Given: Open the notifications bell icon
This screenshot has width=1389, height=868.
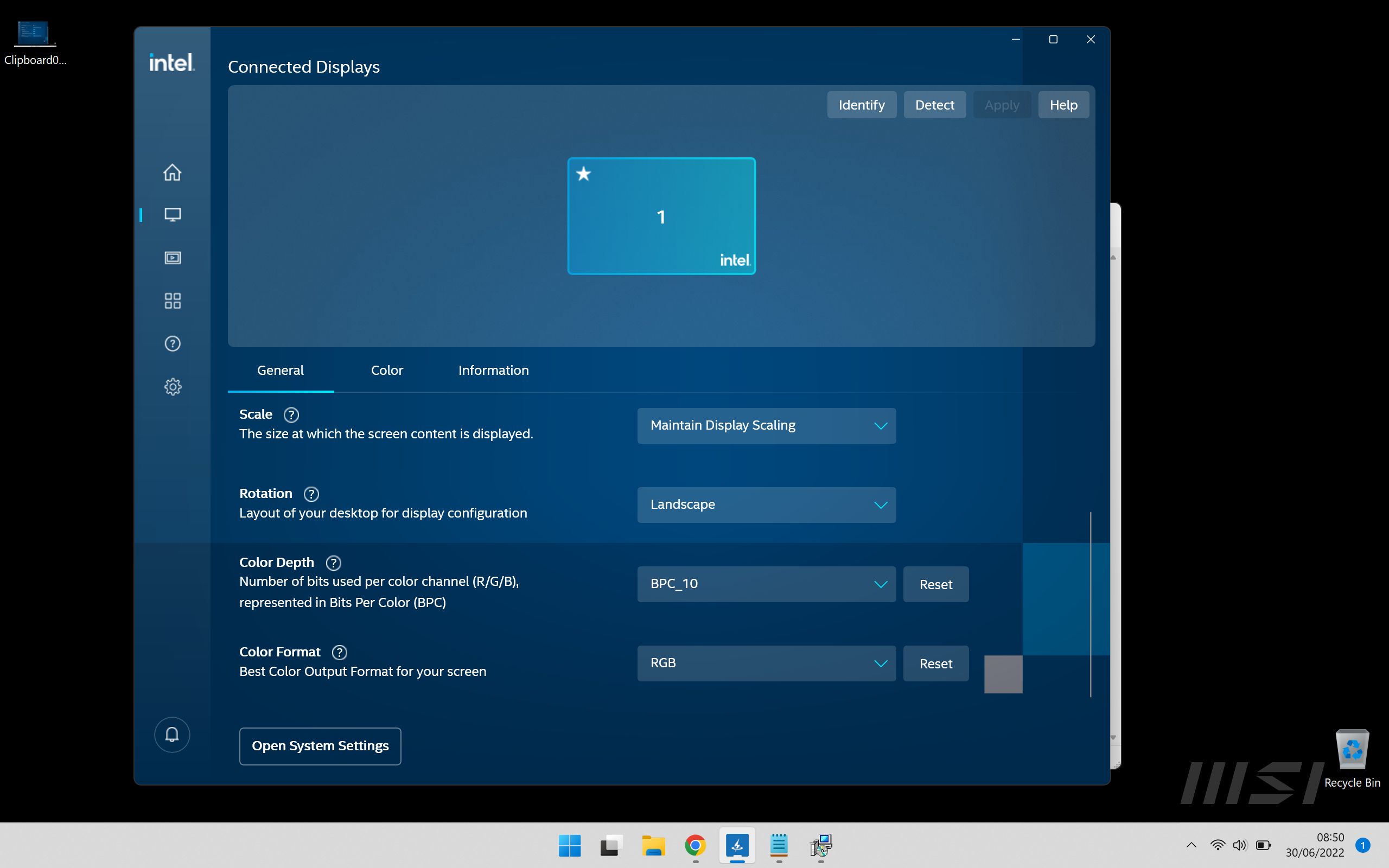Looking at the screenshot, I should point(171,734).
